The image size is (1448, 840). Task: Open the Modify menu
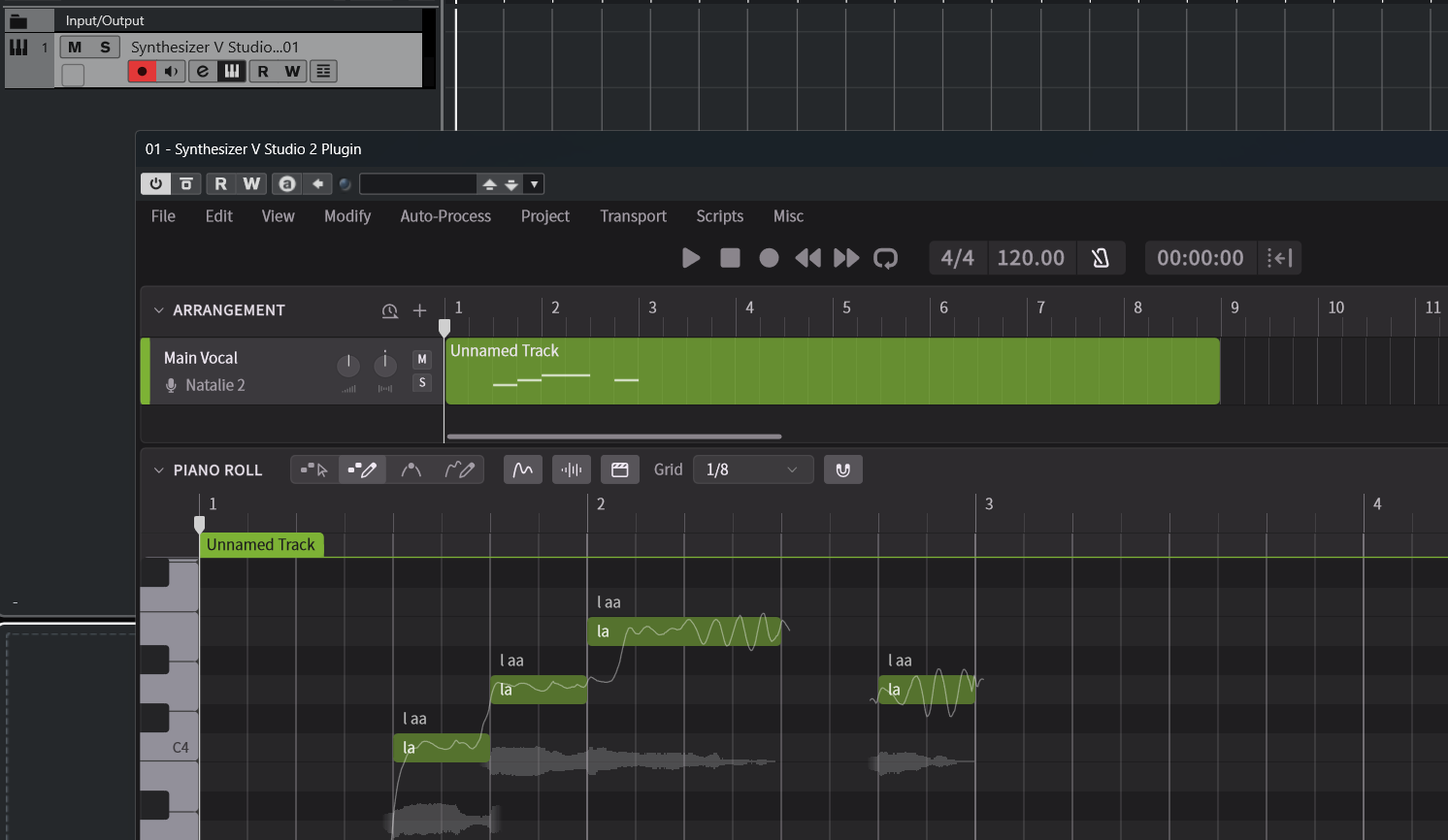(x=347, y=216)
